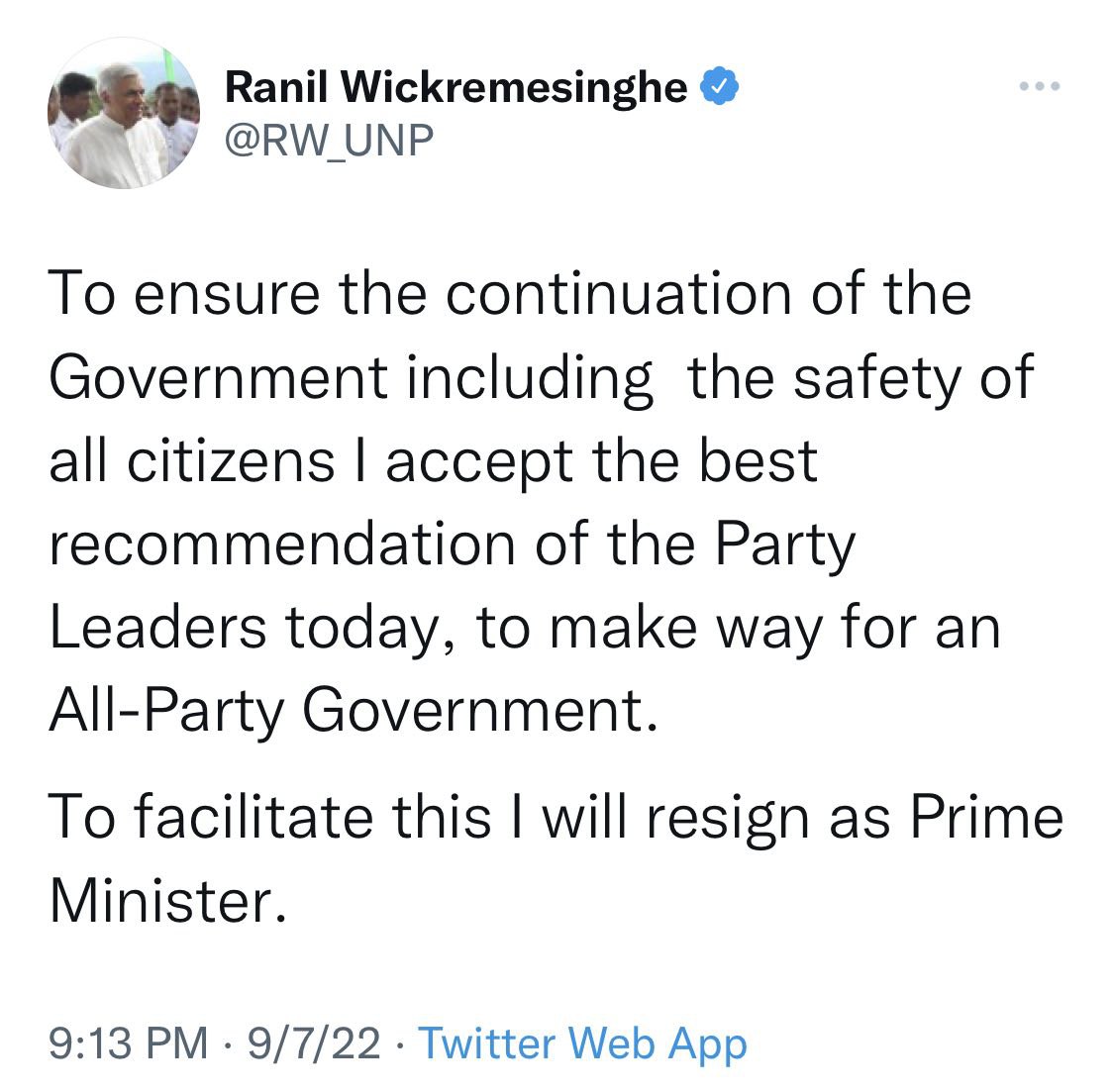
Task: Click the word "continuation" in the tweet
Action: [x=618, y=293]
